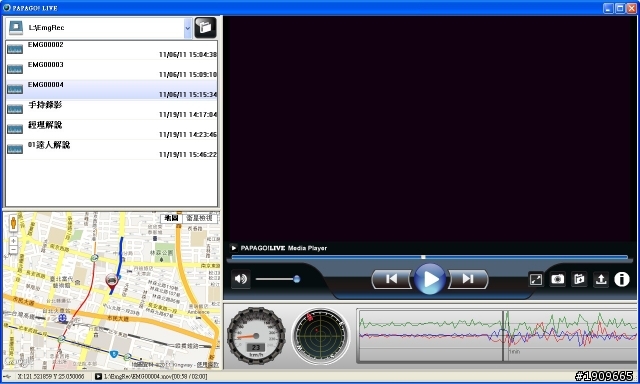Click the GPS coordinates in status bar
Screen dimensions: 640x384
51,376
